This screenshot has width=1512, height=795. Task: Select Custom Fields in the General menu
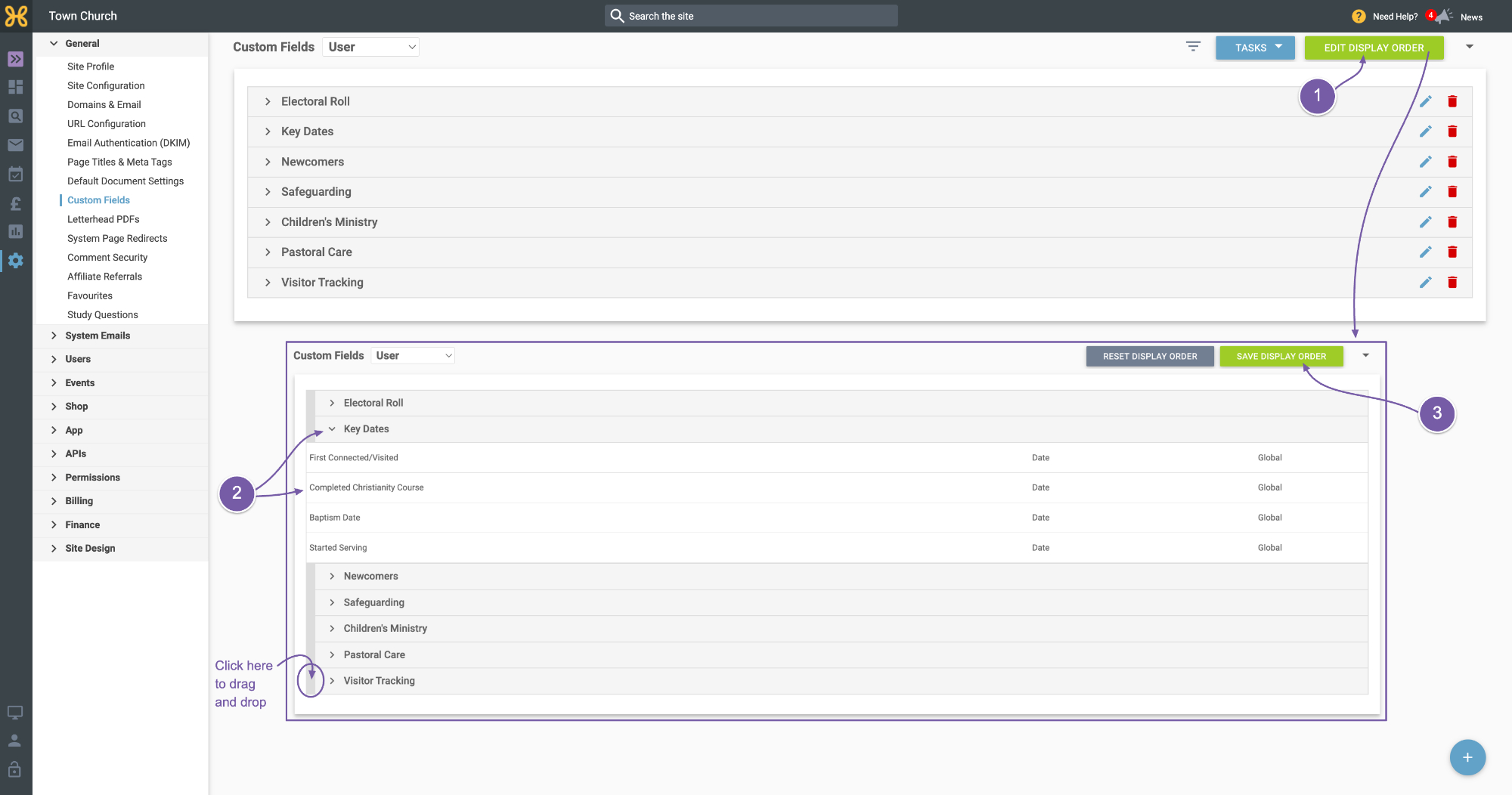[x=98, y=200]
